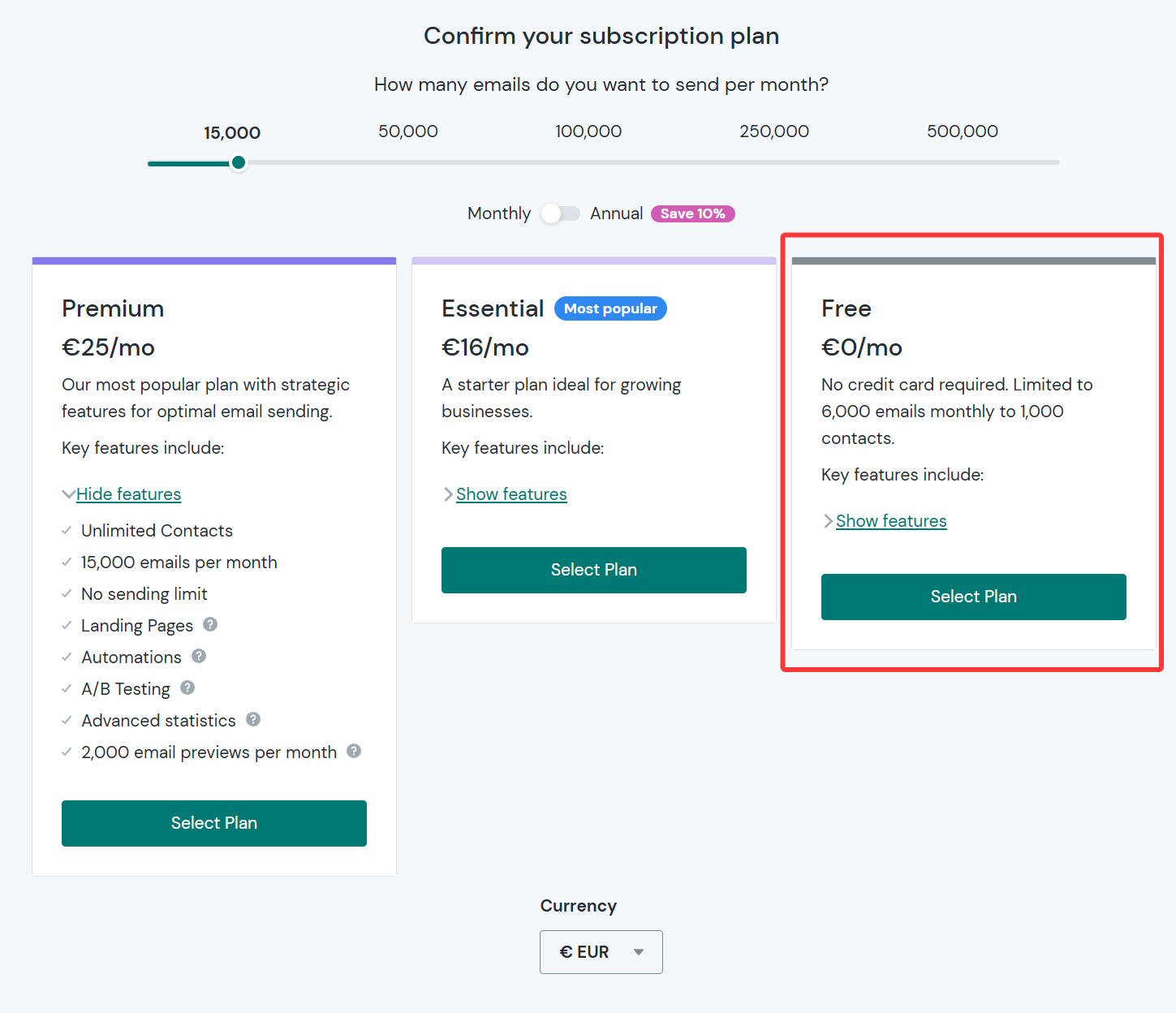Choose 500,000 emails per month option
This screenshot has height=1013, width=1176.
pos(963,131)
